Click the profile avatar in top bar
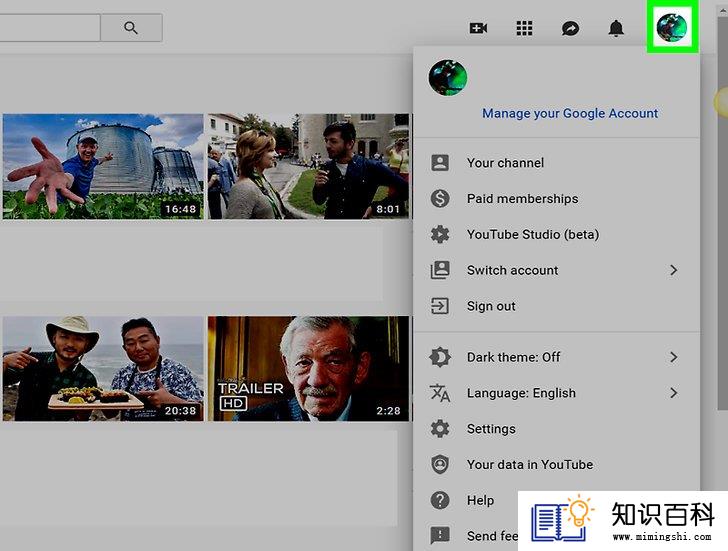The image size is (728, 551). pyautogui.click(x=672, y=27)
